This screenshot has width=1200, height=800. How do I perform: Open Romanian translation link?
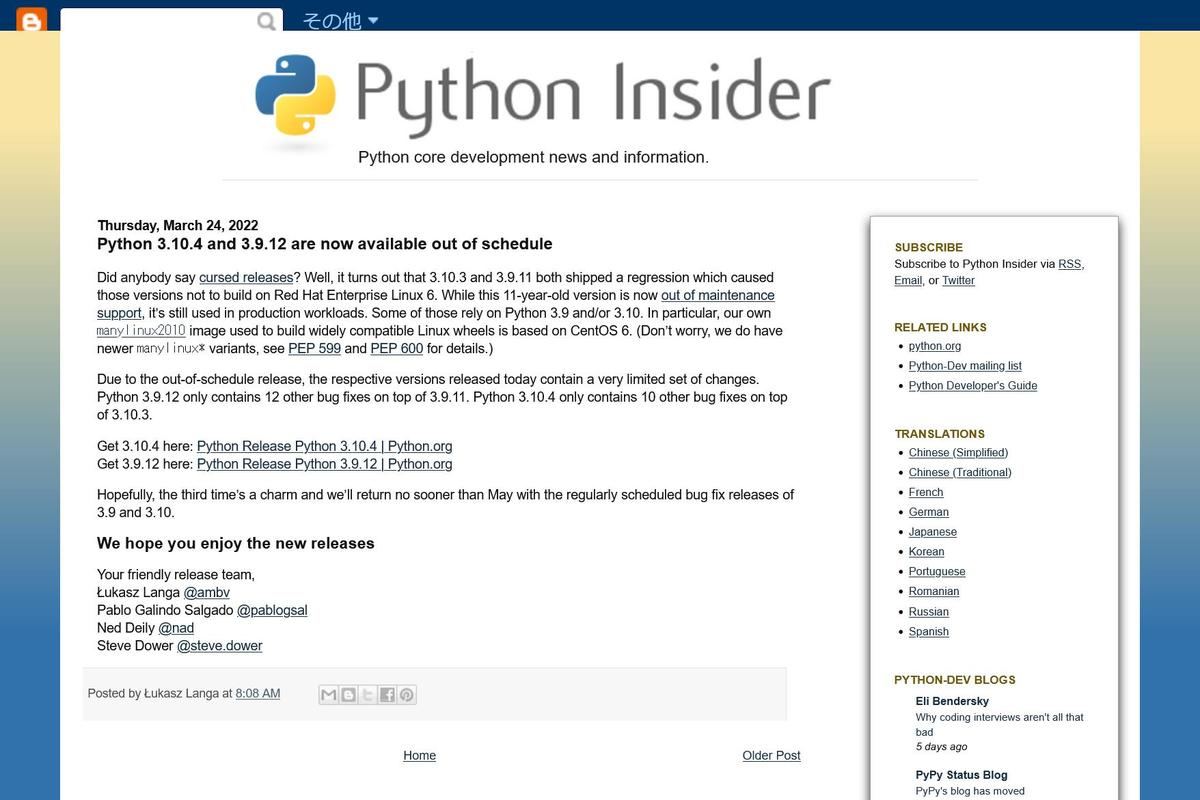(x=934, y=592)
